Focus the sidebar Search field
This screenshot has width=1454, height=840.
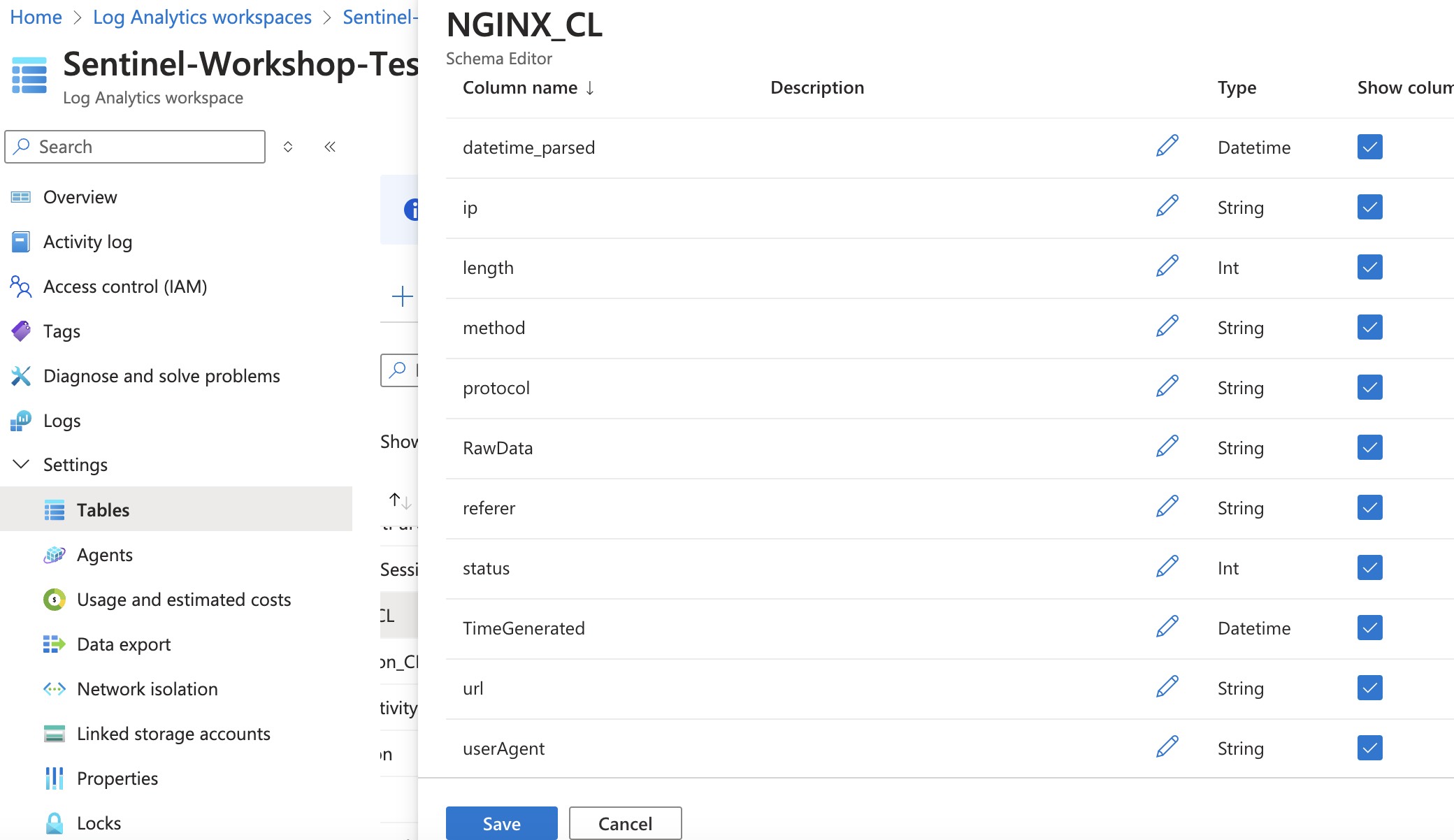(x=135, y=147)
